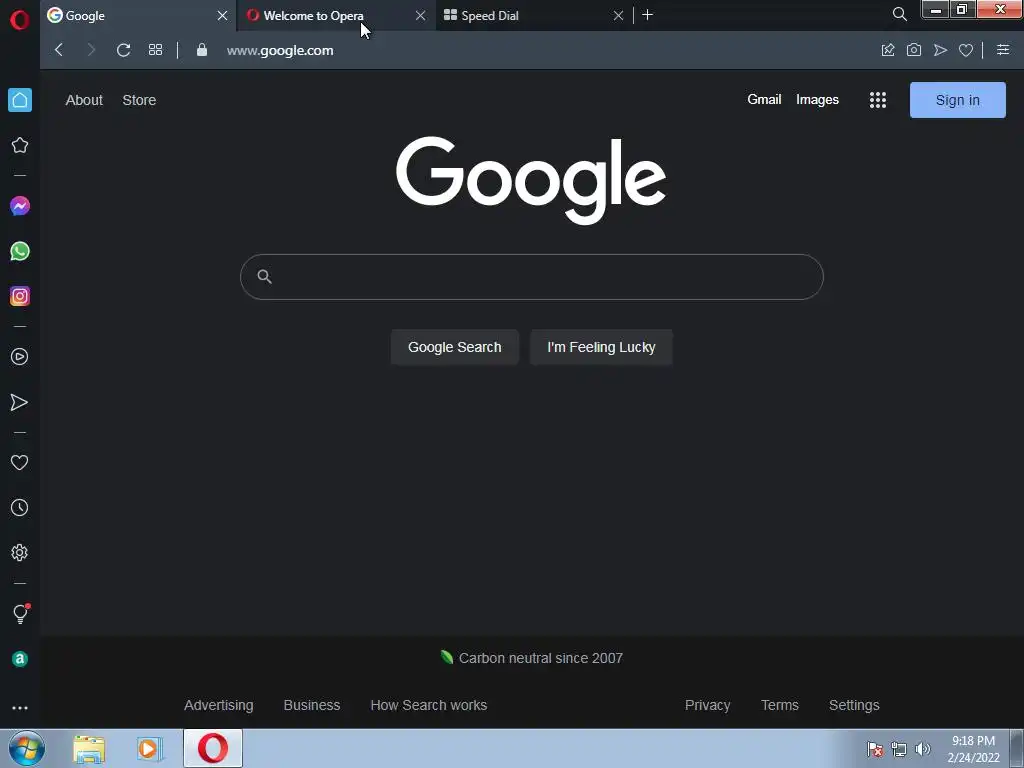
Task: Switch to the Speed Dial tab
Action: [534, 16]
